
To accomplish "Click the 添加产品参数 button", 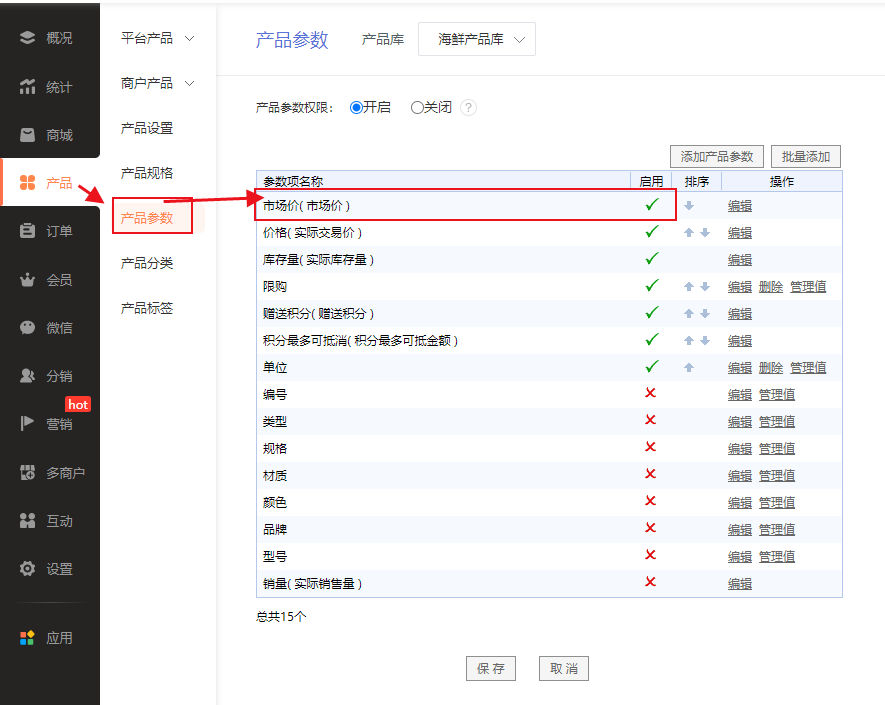I will point(717,156).
